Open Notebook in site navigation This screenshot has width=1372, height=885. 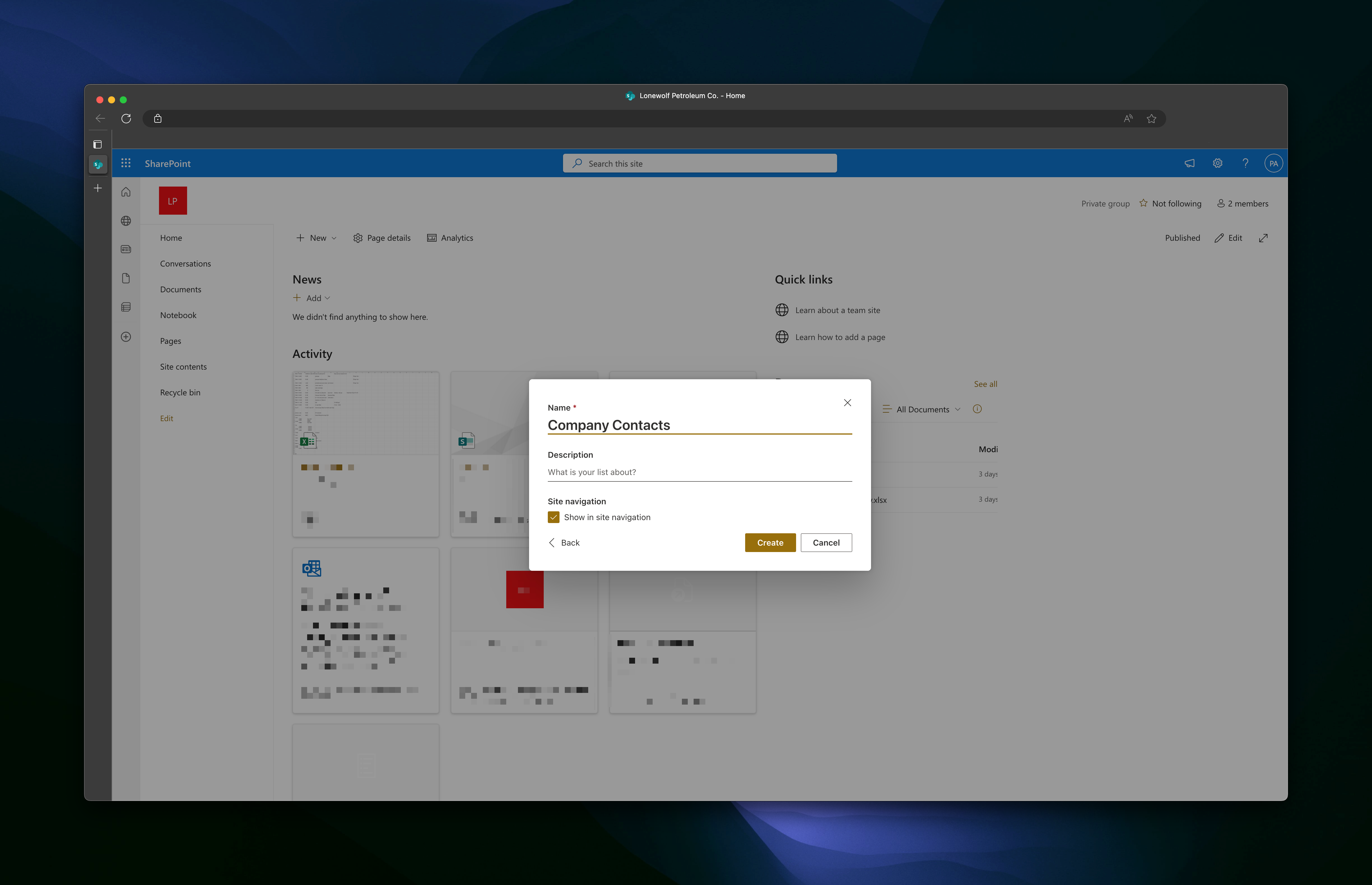(x=178, y=315)
